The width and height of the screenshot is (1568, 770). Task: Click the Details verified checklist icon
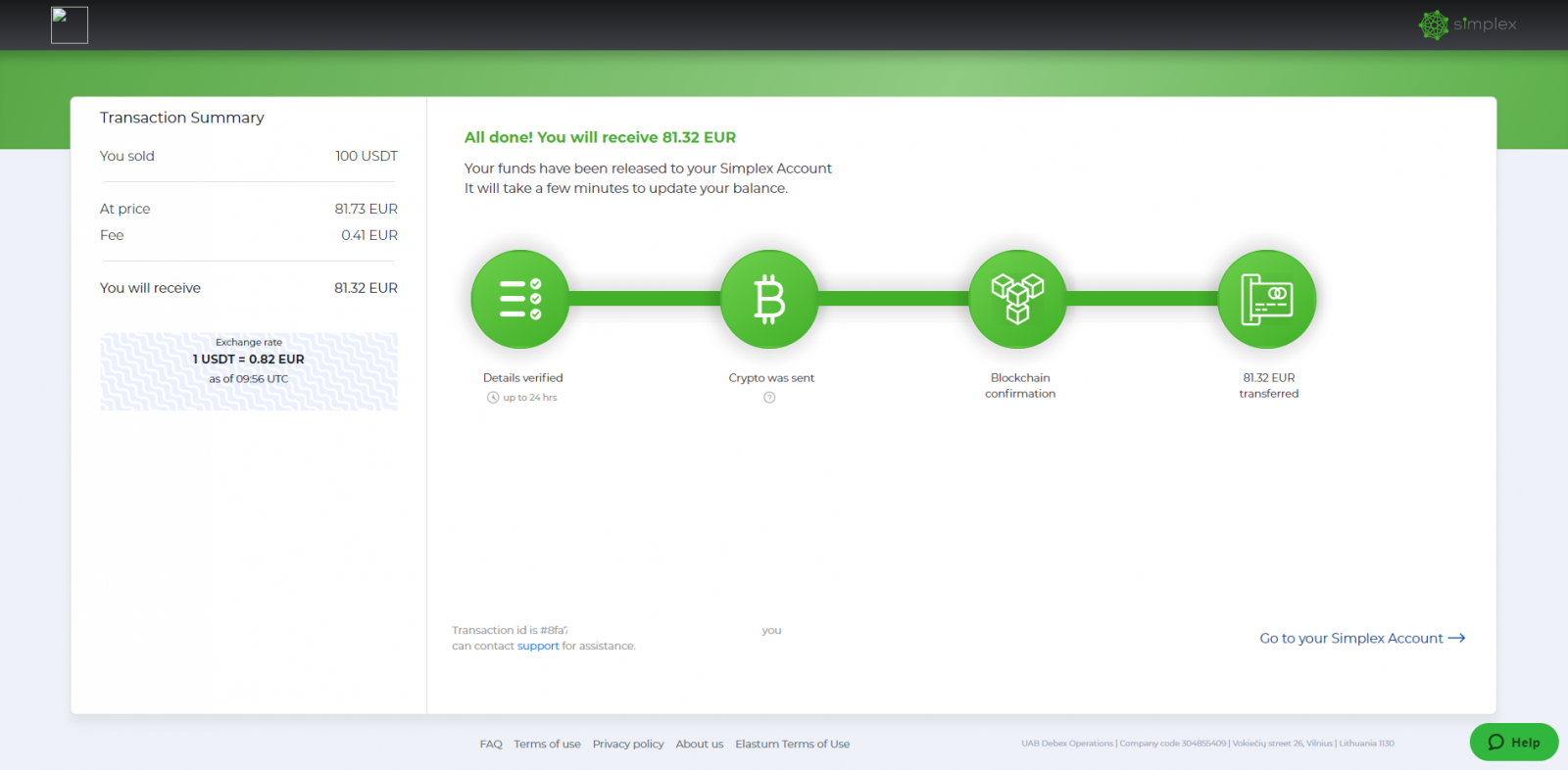point(520,299)
